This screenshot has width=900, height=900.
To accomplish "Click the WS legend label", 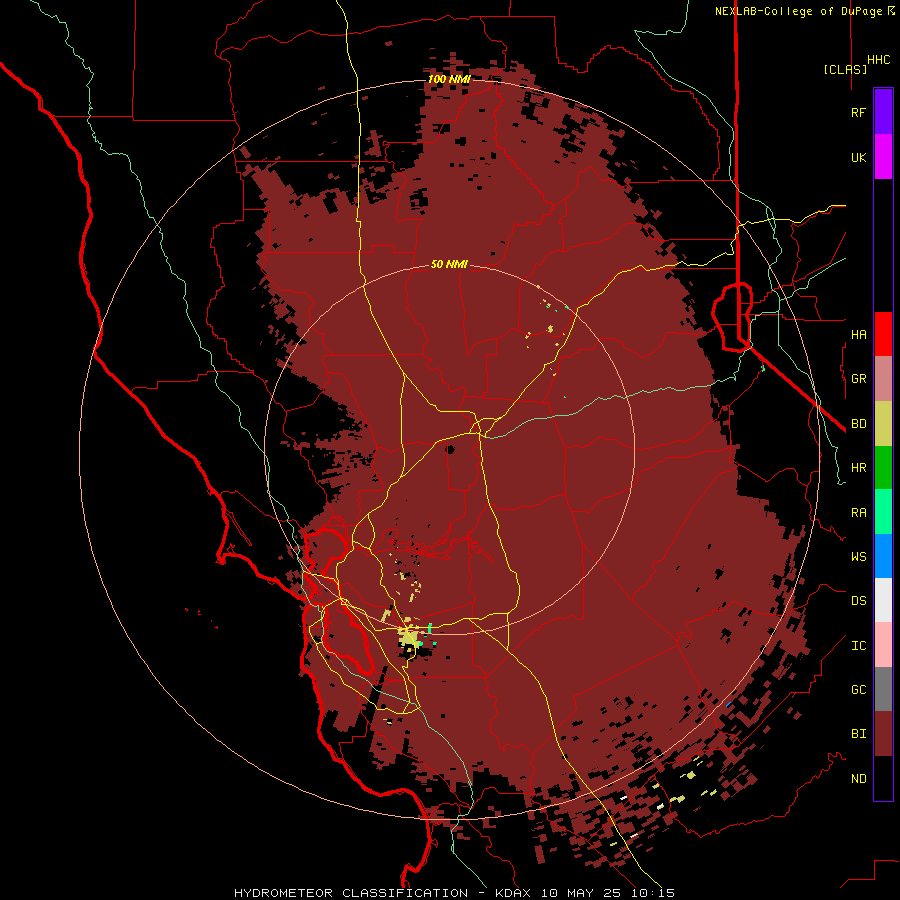I will [858, 557].
